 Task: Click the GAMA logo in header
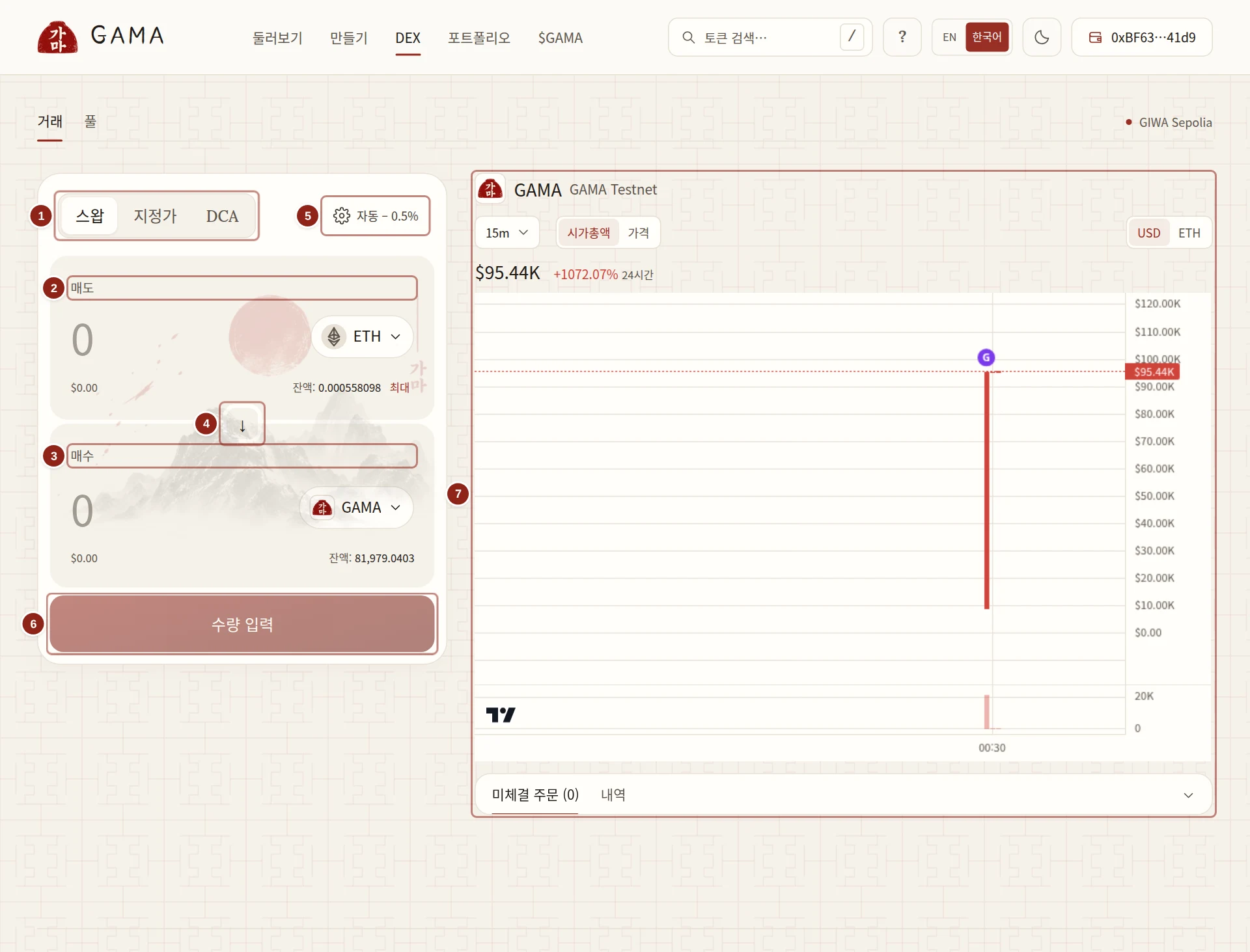102,36
